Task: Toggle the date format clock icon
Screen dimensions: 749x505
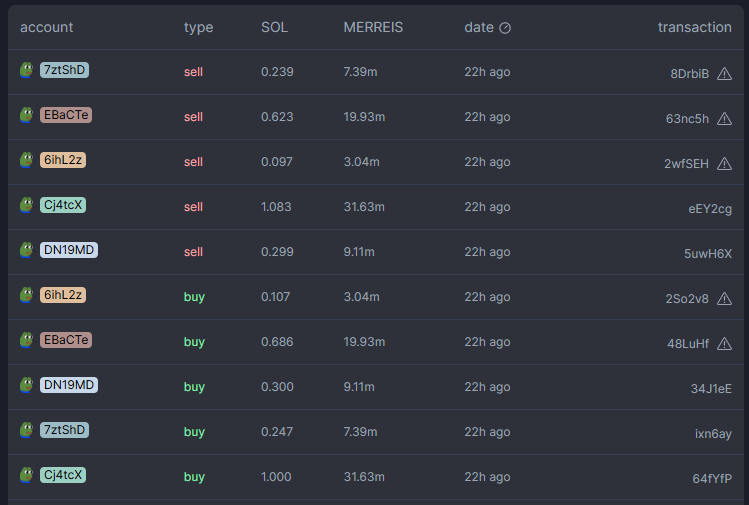Action: 505,28
